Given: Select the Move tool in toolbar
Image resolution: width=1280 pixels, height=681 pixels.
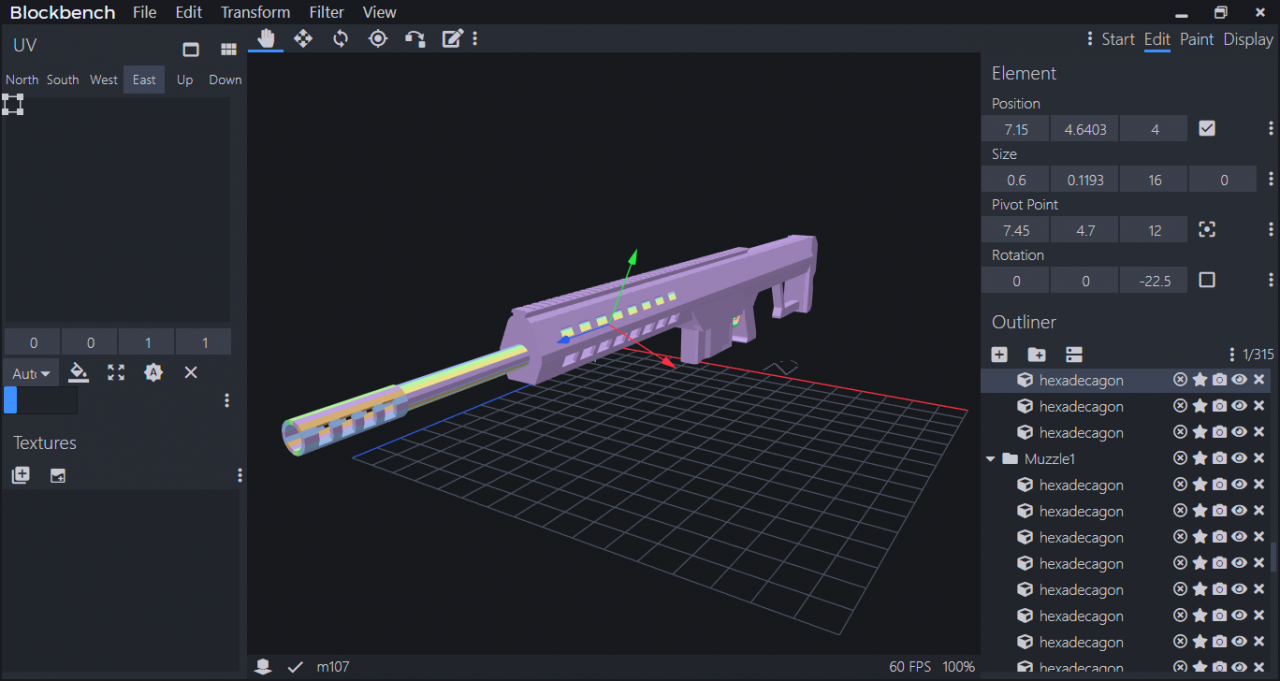Looking at the screenshot, I should 303,39.
